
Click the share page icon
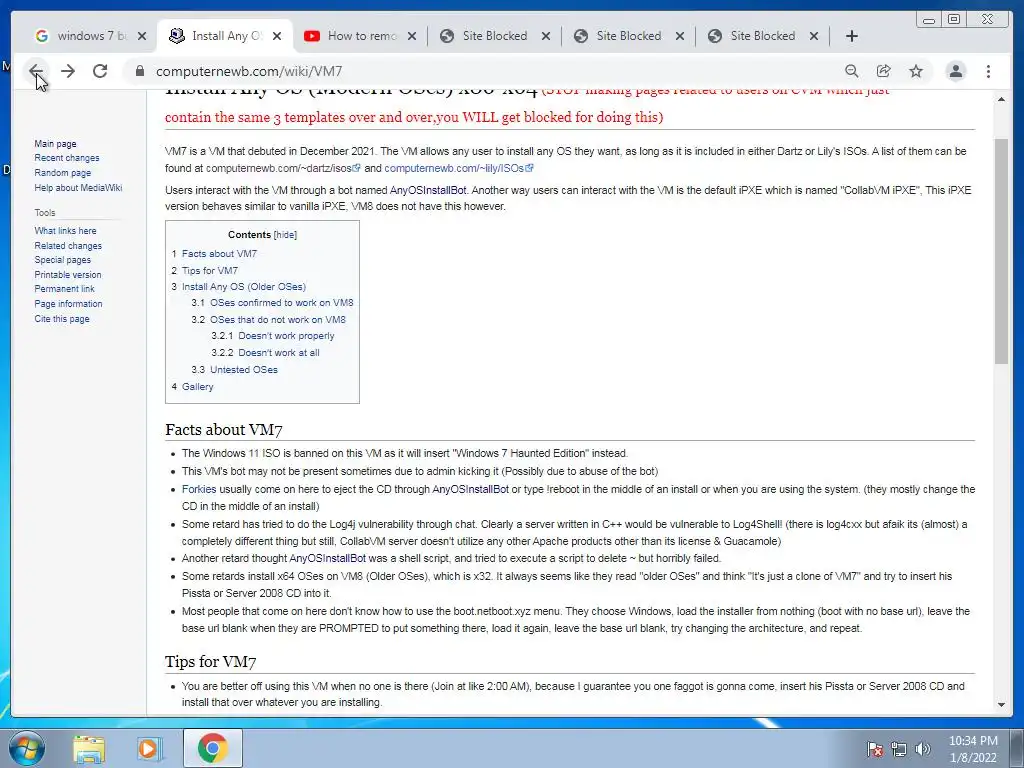pyautogui.click(x=884, y=71)
